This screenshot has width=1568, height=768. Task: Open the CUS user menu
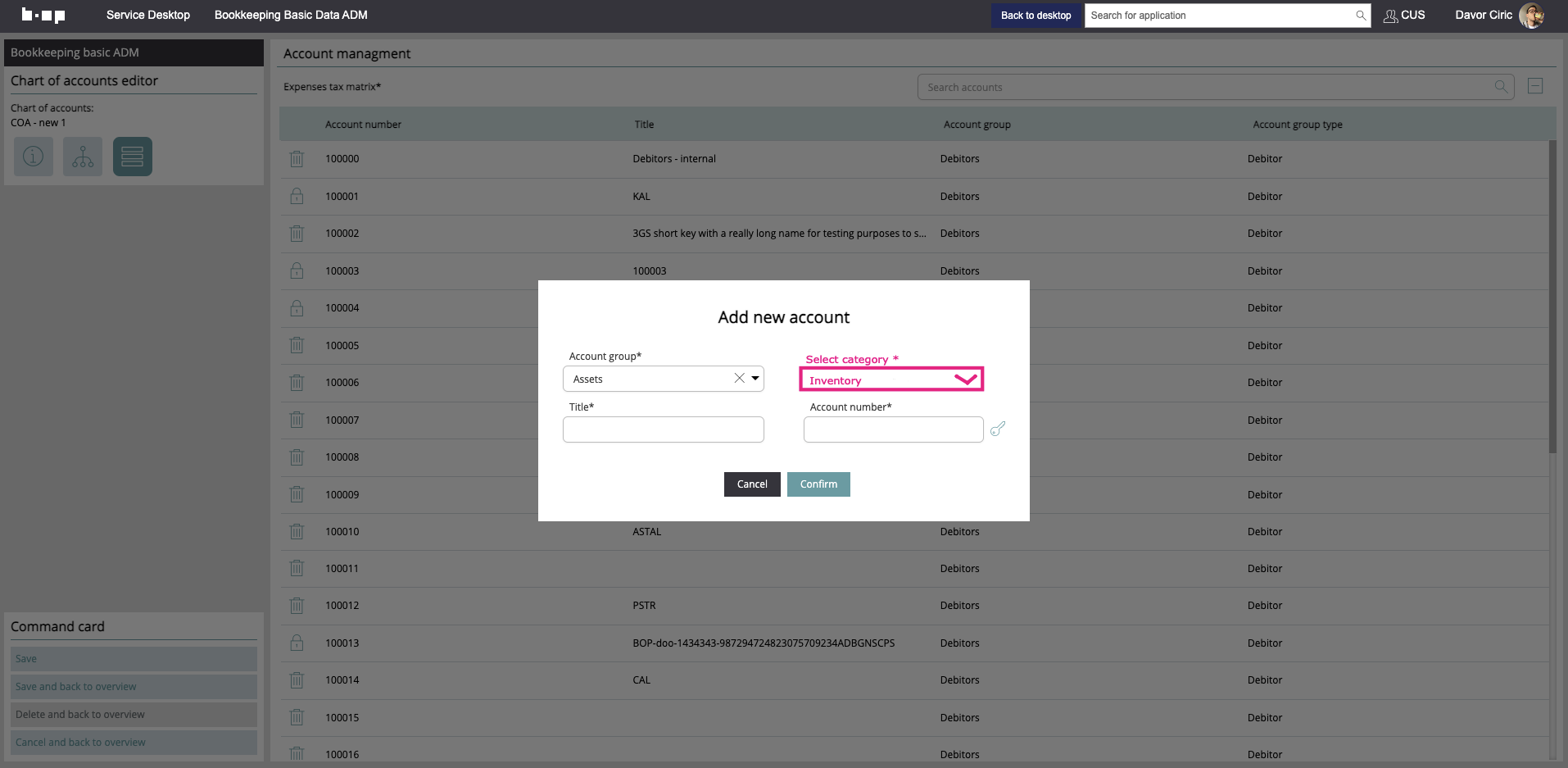tap(1404, 16)
